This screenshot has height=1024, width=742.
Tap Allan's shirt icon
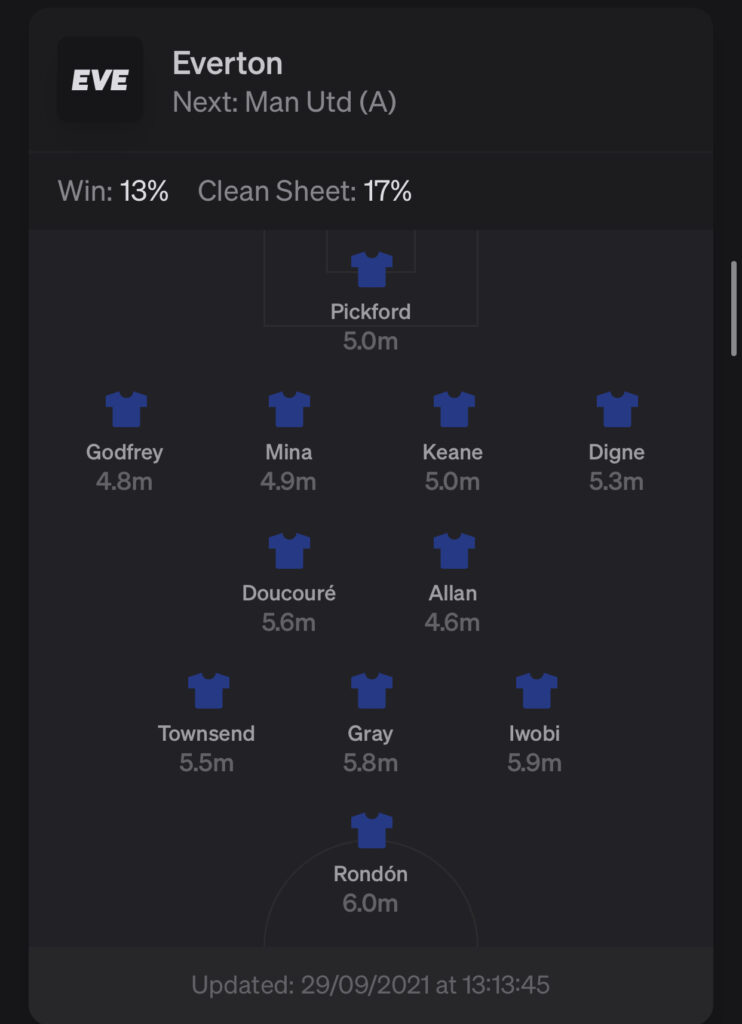pos(454,551)
